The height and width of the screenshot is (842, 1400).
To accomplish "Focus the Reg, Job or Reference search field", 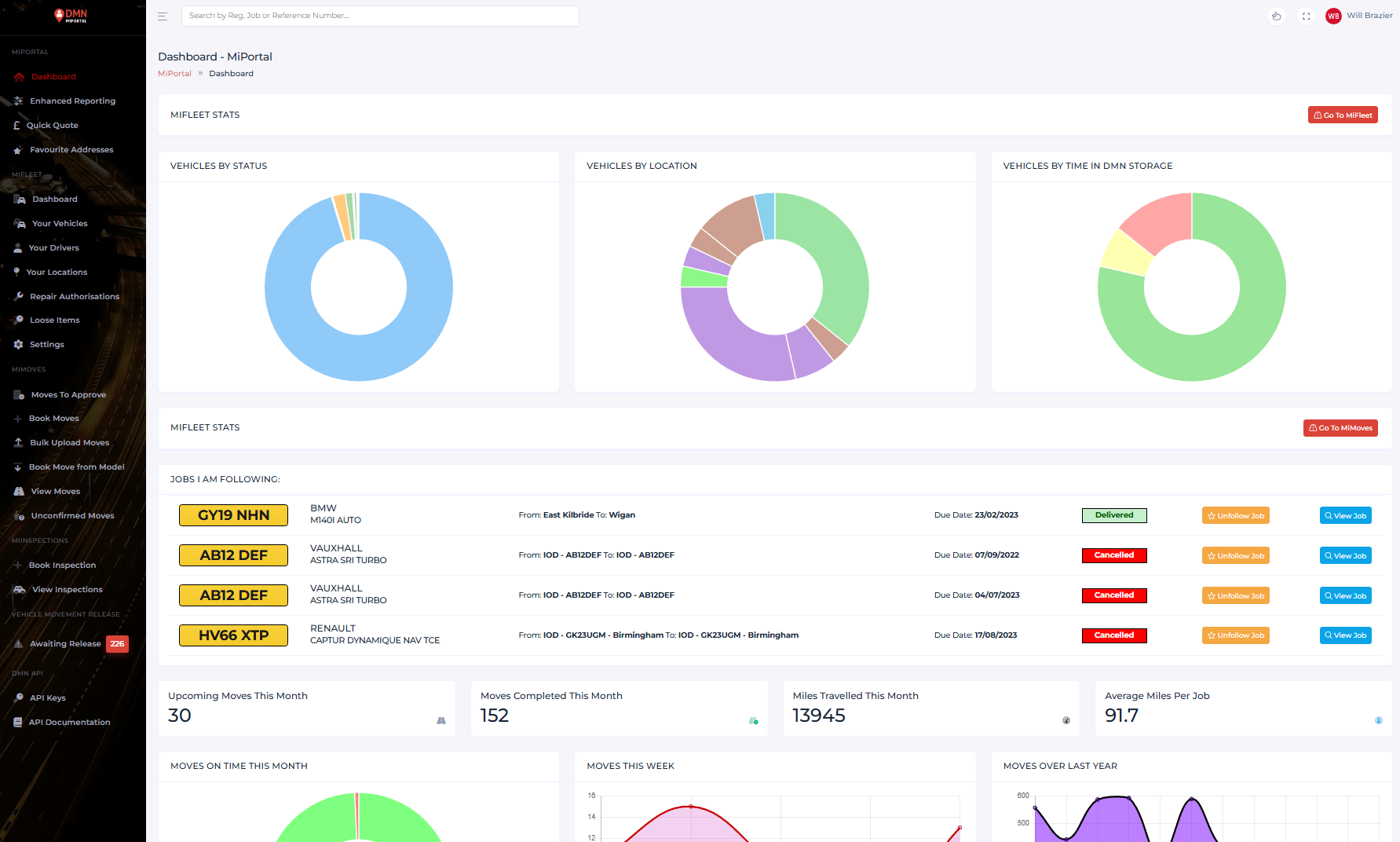I will [380, 16].
